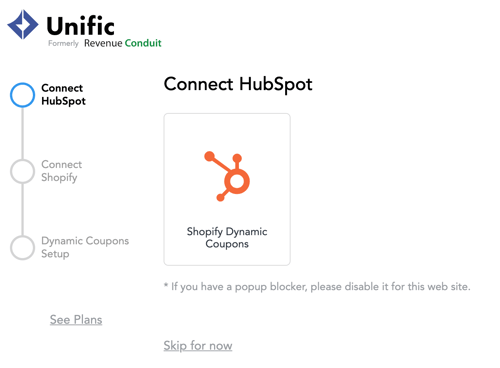The height and width of the screenshot is (368, 500).
Task: Open the See Plans link
Action: click(76, 320)
